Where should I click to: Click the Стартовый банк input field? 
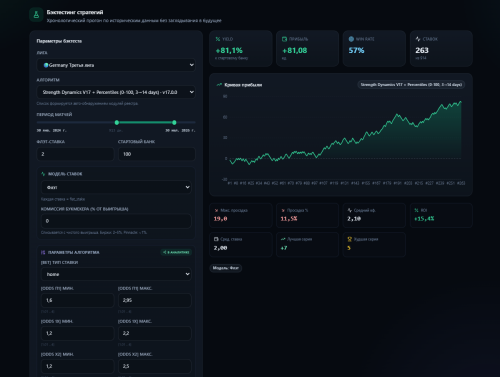pos(157,154)
